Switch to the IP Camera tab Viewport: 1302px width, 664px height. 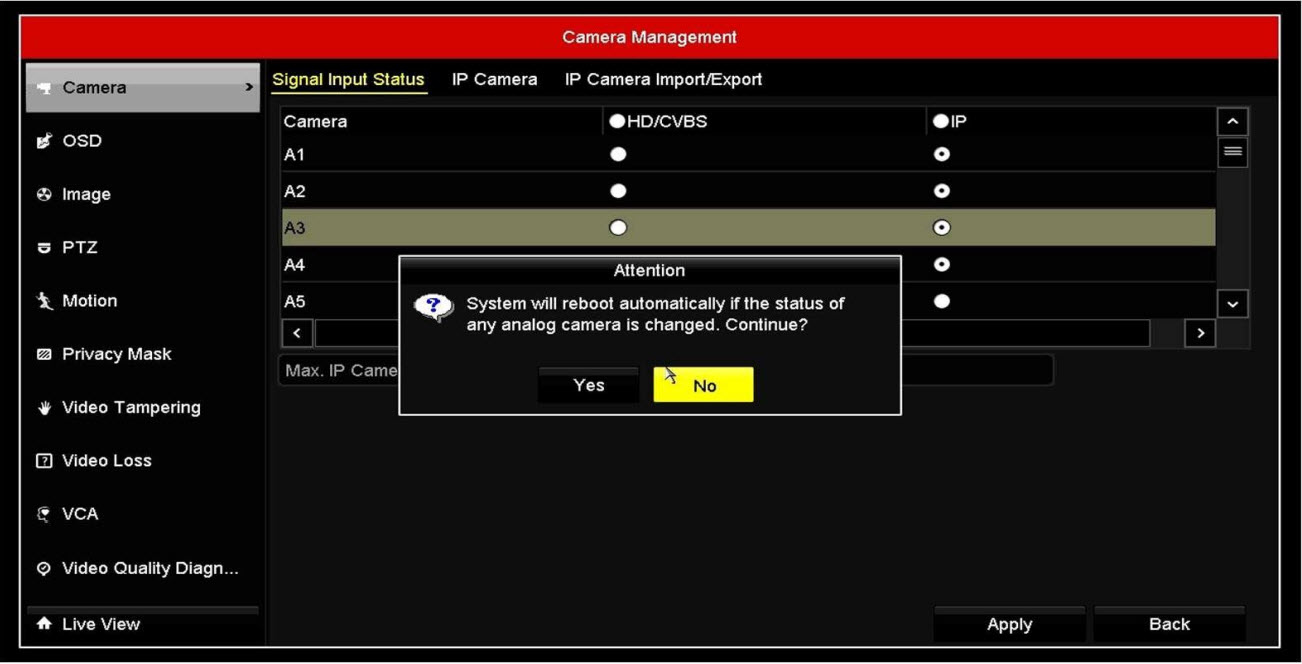[x=494, y=80]
